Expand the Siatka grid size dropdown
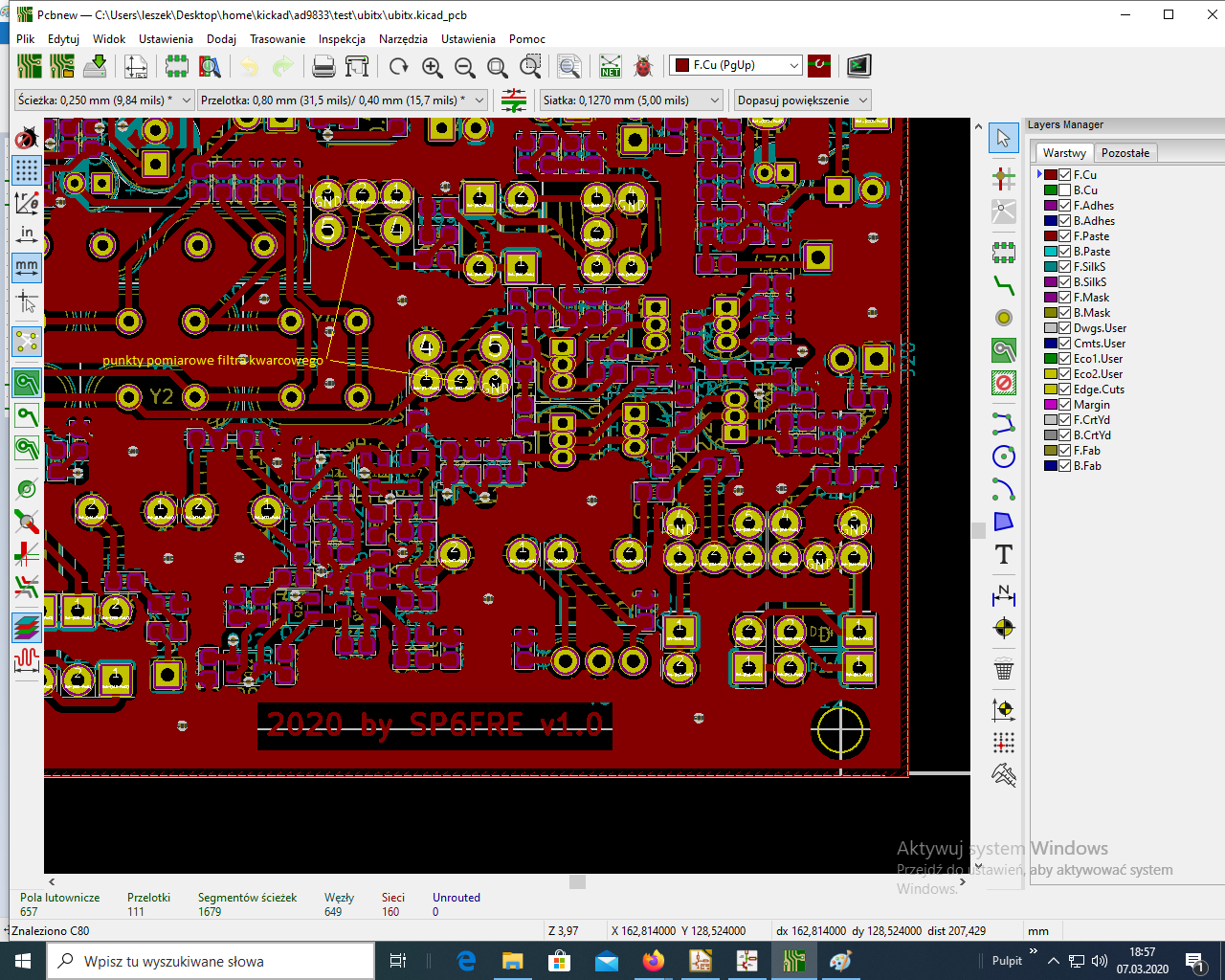The height and width of the screenshot is (980, 1225). pos(714,100)
